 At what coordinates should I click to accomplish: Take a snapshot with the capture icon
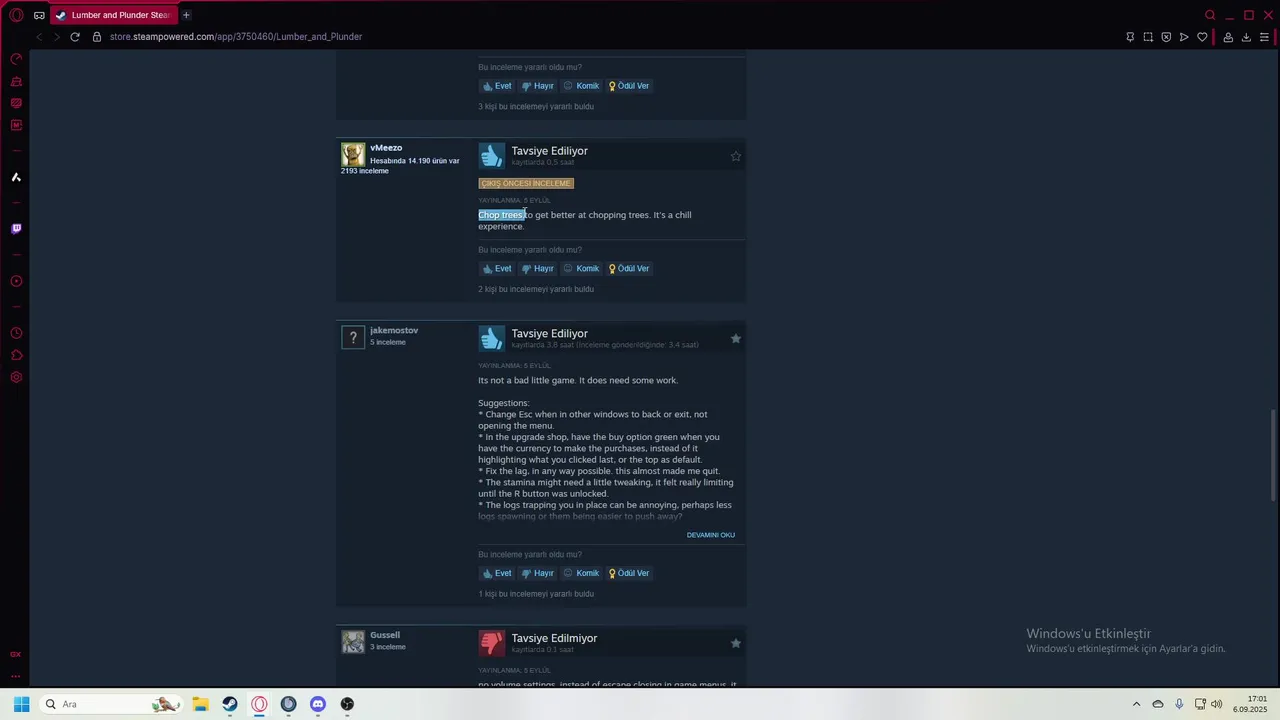(x=1148, y=37)
